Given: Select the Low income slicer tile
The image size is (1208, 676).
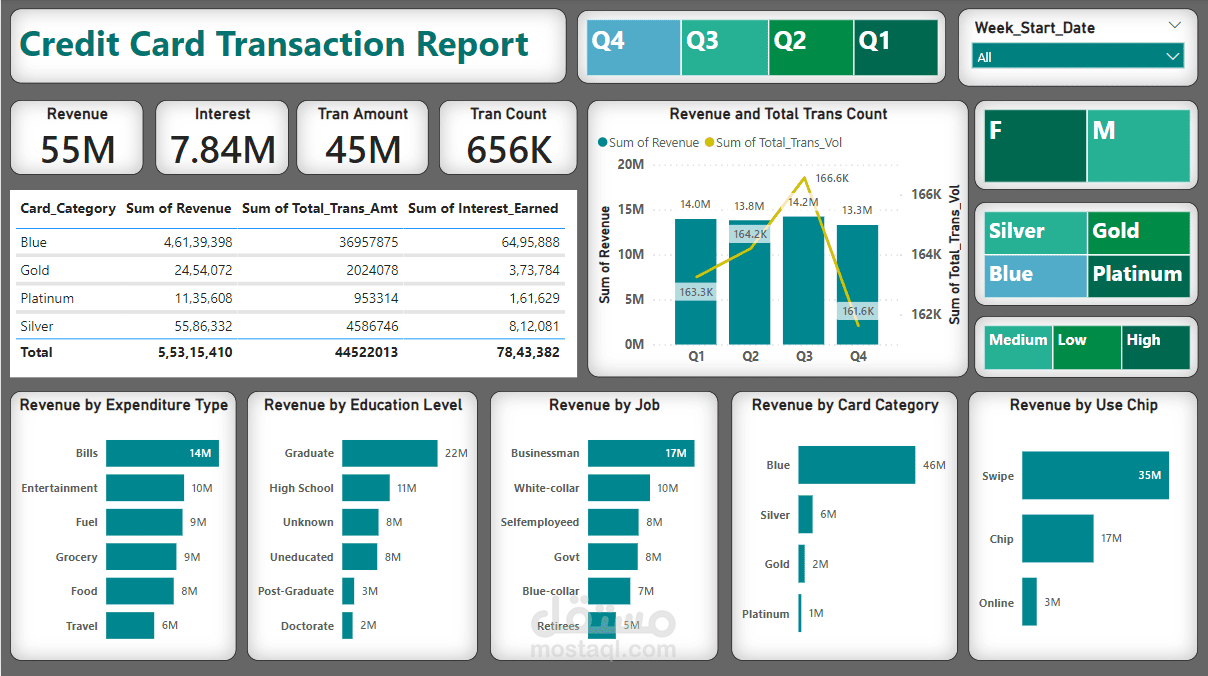Looking at the screenshot, I should pyautogui.click(x=1087, y=347).
